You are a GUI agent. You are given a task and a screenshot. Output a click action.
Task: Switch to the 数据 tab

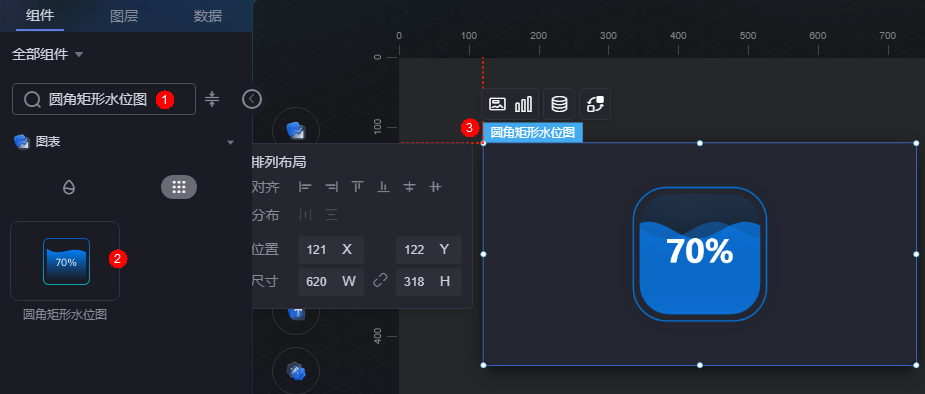pyautogui.click(x=208, y=16)
